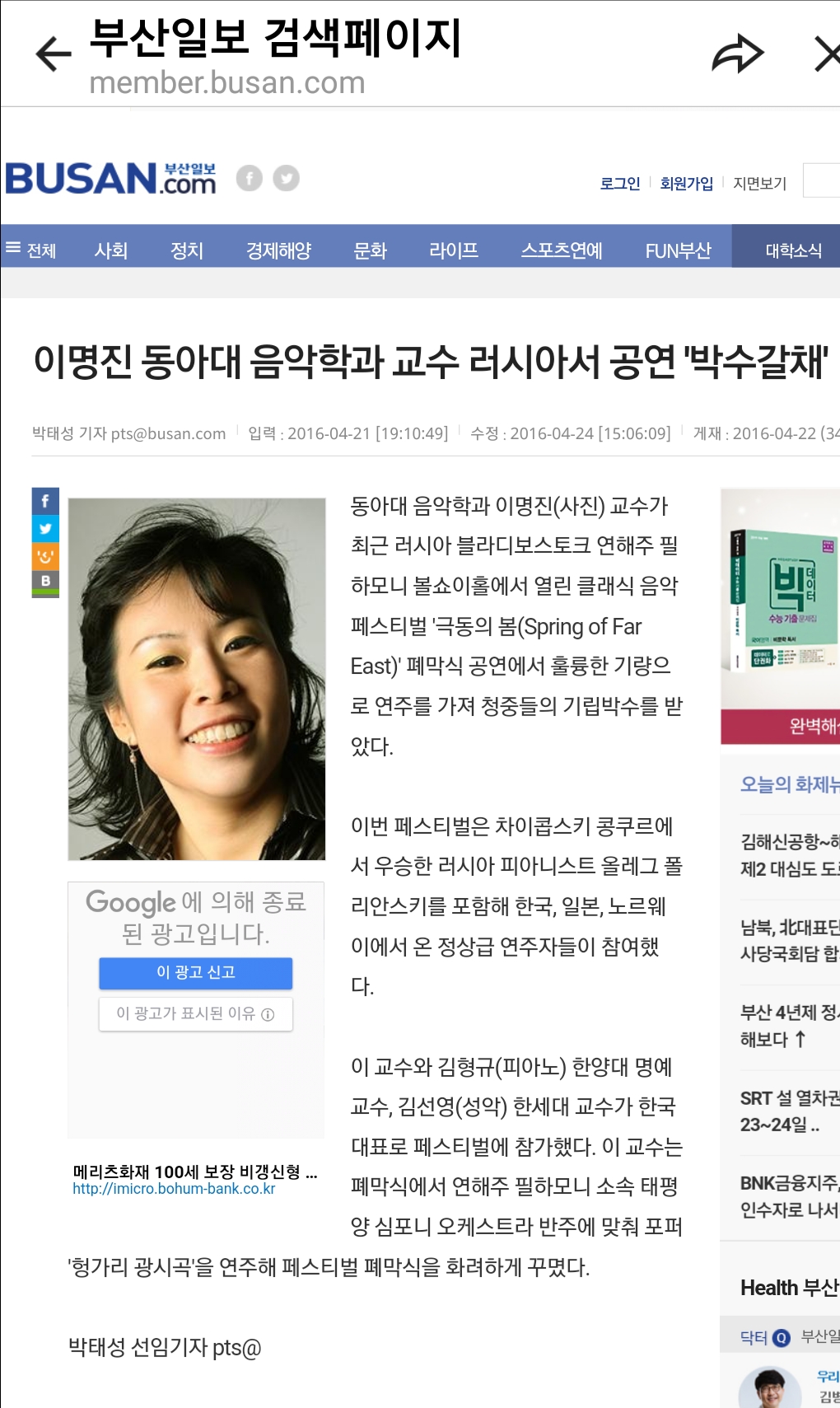Open Facebook icon next to logo
Screen dimensions: 840x1408
click(250, 178)
